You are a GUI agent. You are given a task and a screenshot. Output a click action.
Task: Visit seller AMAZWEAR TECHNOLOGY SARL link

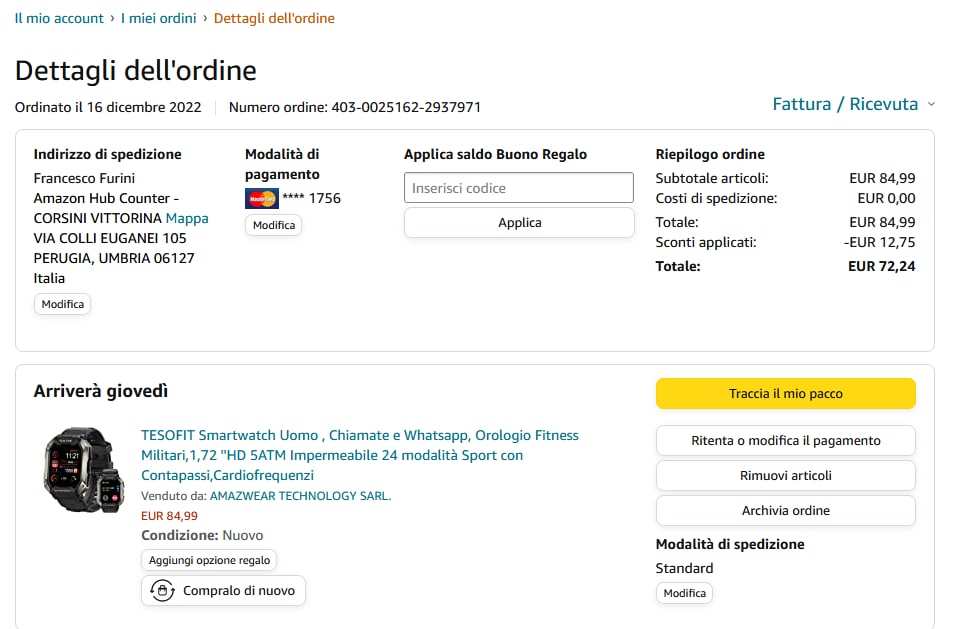(300, 496)
